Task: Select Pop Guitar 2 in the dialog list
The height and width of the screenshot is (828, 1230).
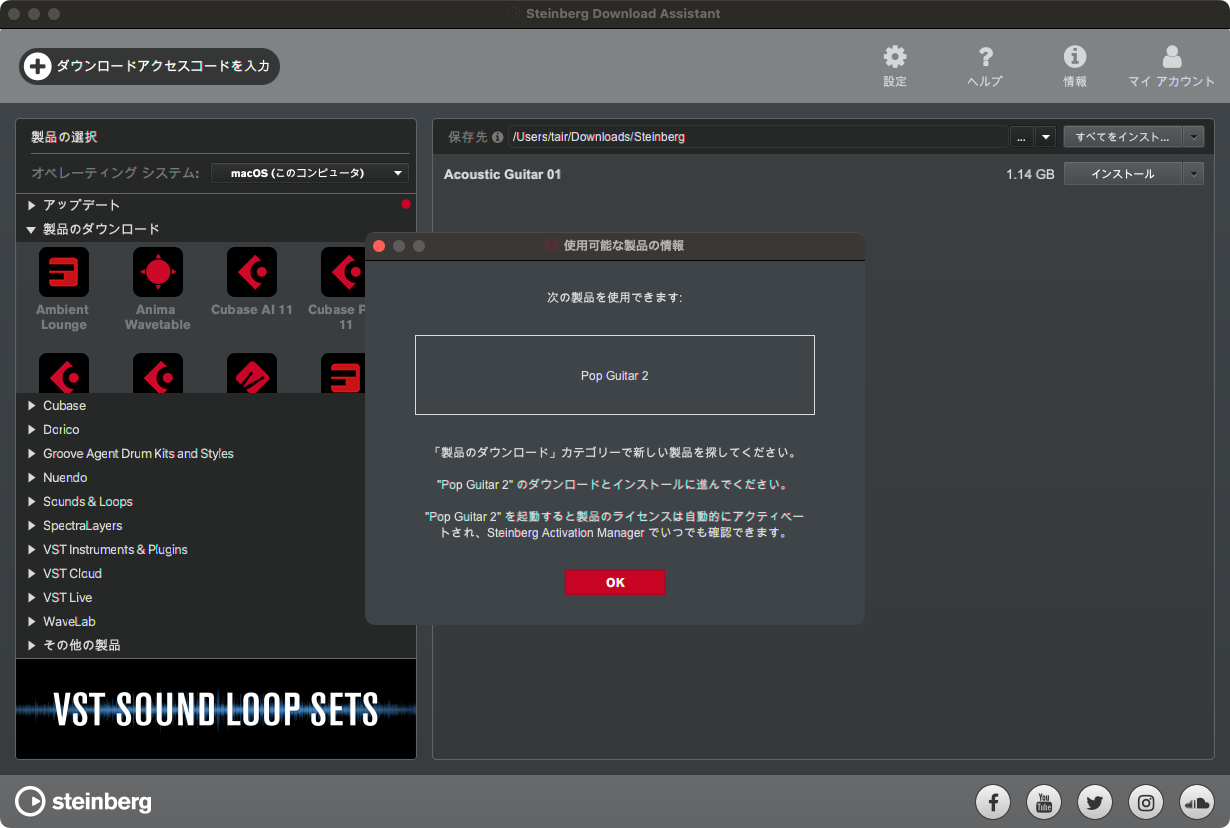Action: tap(615, 376)
